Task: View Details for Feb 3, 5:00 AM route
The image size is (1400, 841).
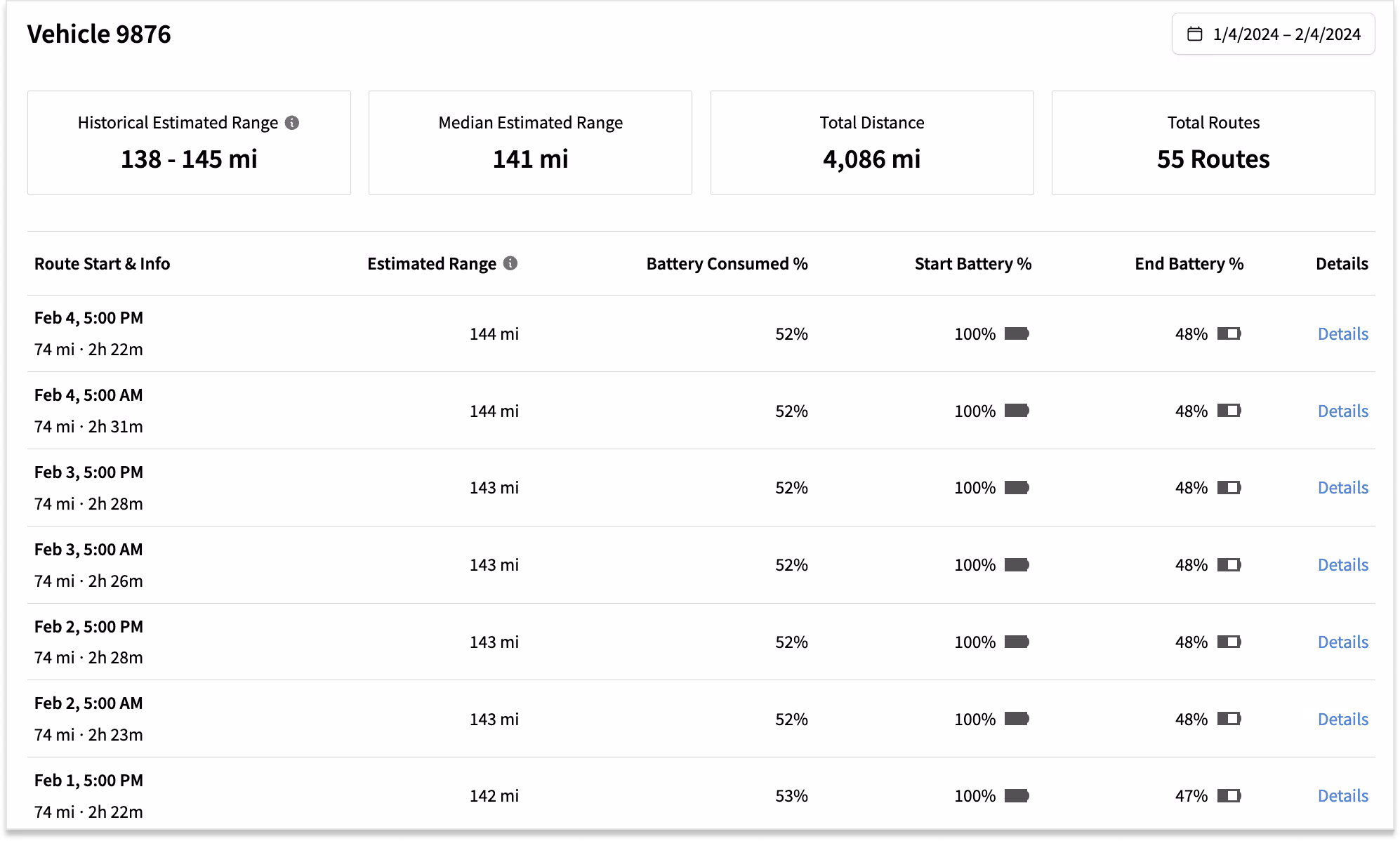Action: [x=1342, y=564]
